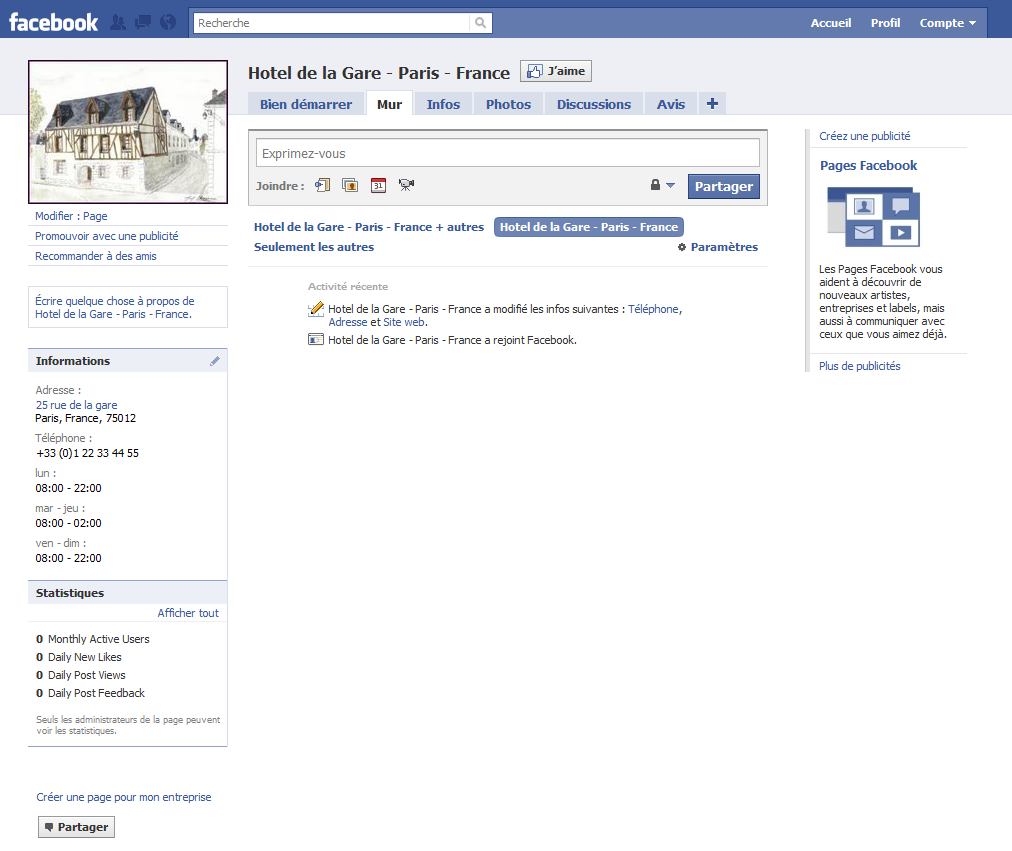Image resolution: width=1012 pixels, height=851 pixels.
Task: Click Créez une publicité link
Action: [x=865, y=136]
